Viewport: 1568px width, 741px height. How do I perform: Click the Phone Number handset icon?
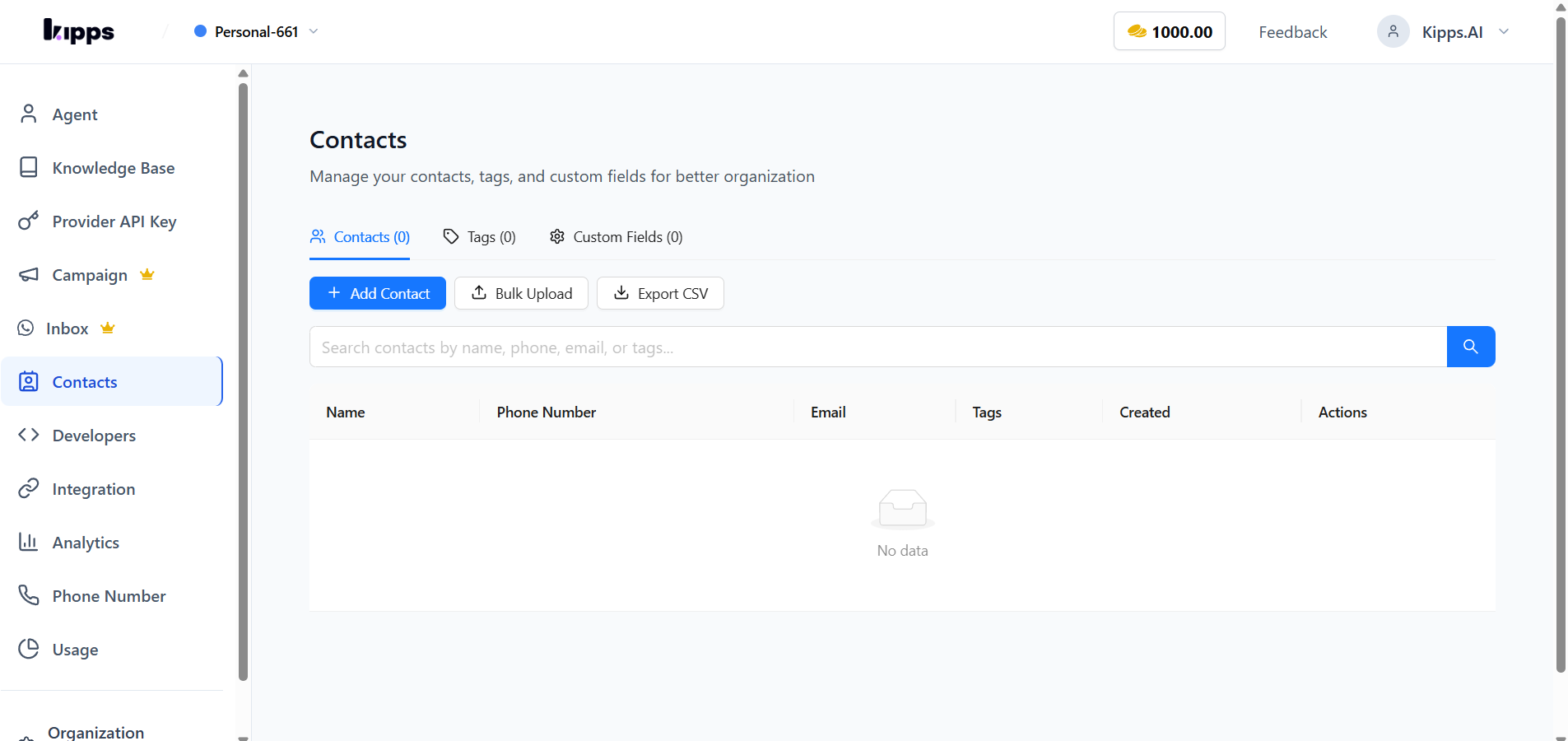[29, 595]
